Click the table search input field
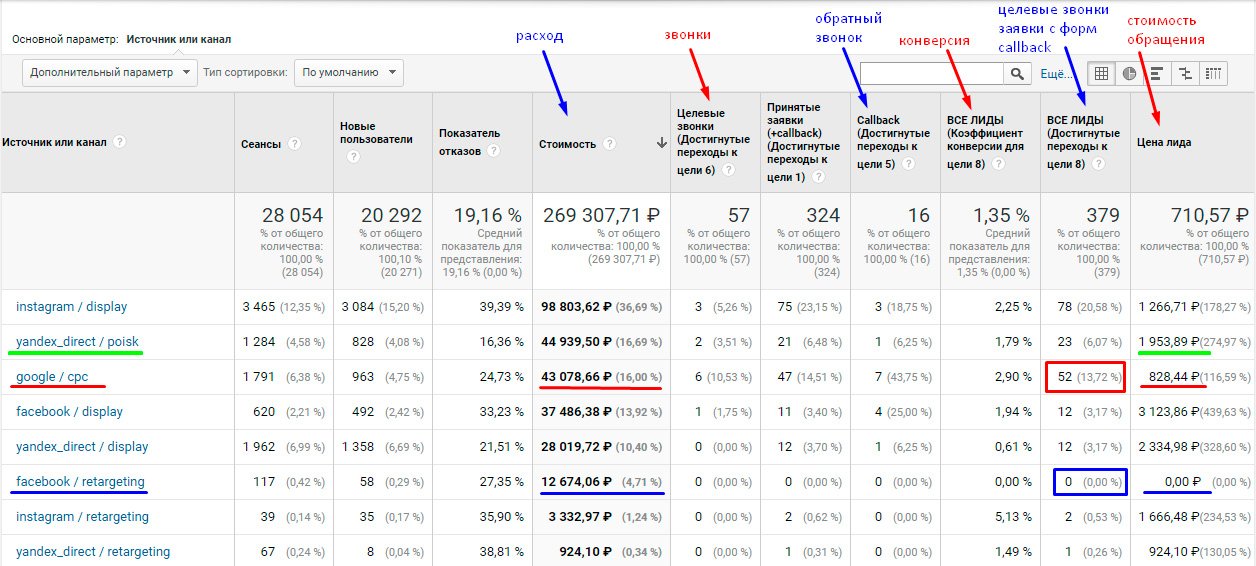Image resolution: width=1256 pixels, height=566 pixels. pos(932,74)
